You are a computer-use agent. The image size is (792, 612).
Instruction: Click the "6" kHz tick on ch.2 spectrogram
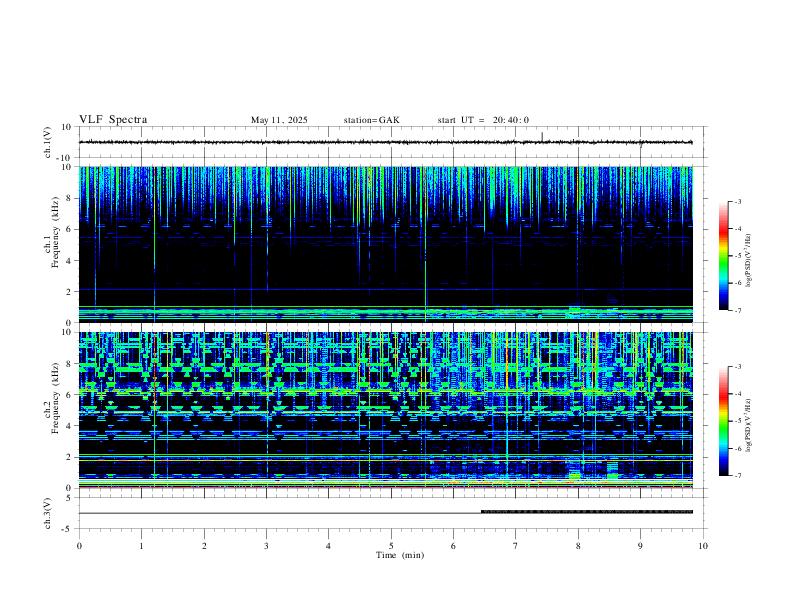point(69,394)
